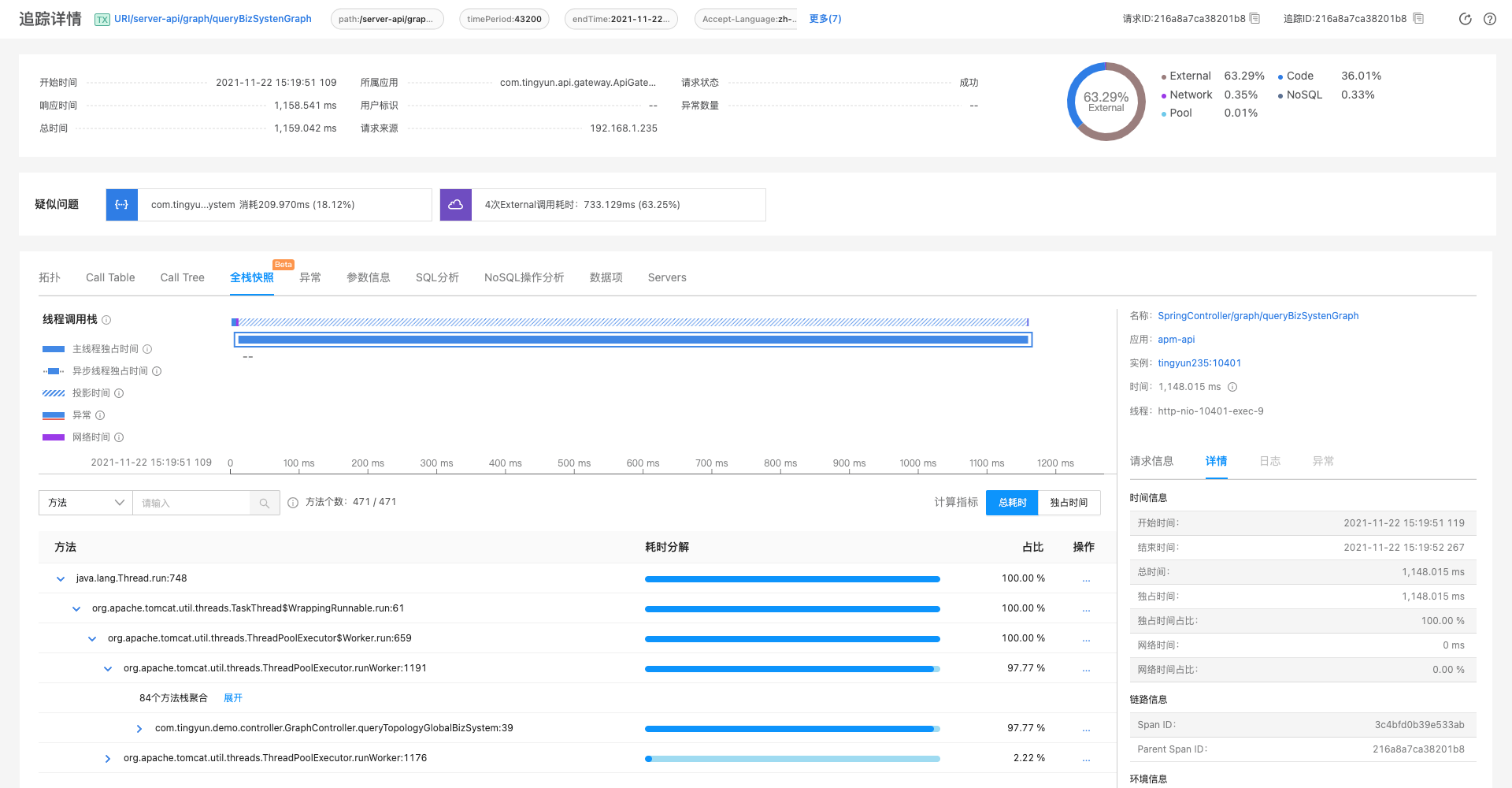Click com.tingyu...ystem 消耗209.970ms suspected issue
Viewport: 1512px width, 788px height.
[269, 205]
